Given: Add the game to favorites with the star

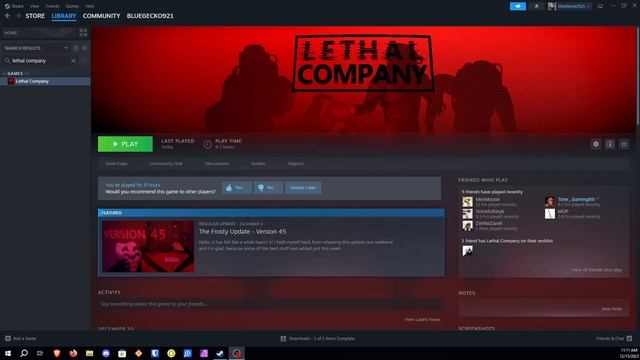Looking at the screenshot, I should (624, 144).
